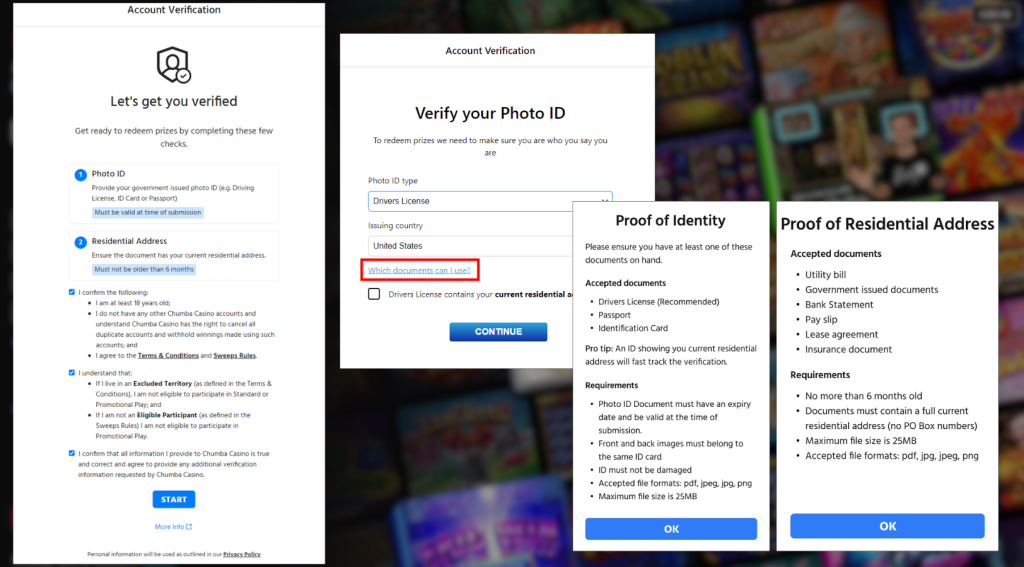The width and height of the screenshot is (1024, 567).
Task: Open the "Which documents can I use?" link
Action: pyautogui.click(x=419, y=270)
